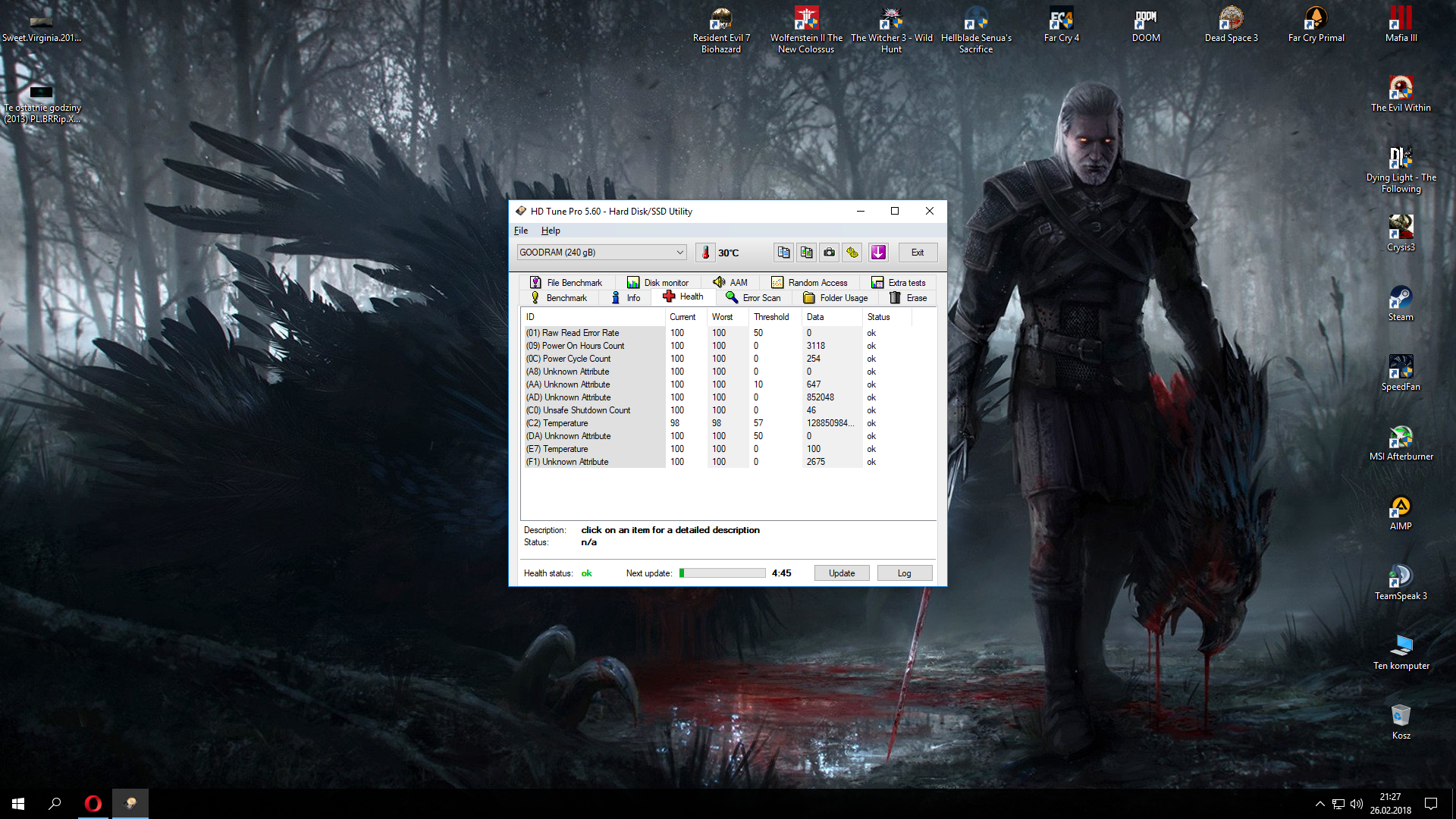Switch to the Random Access tab
The image size is (1456, 819).
point(809,283)
